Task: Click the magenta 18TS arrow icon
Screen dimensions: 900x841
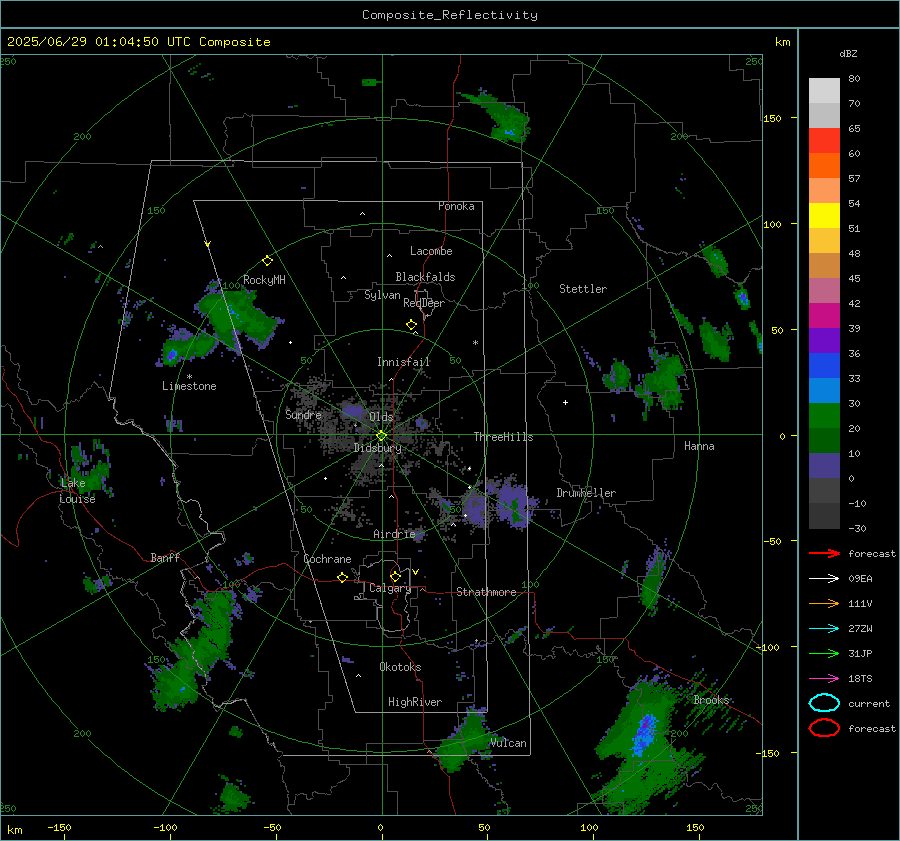Action: click(x=824, y=679)
